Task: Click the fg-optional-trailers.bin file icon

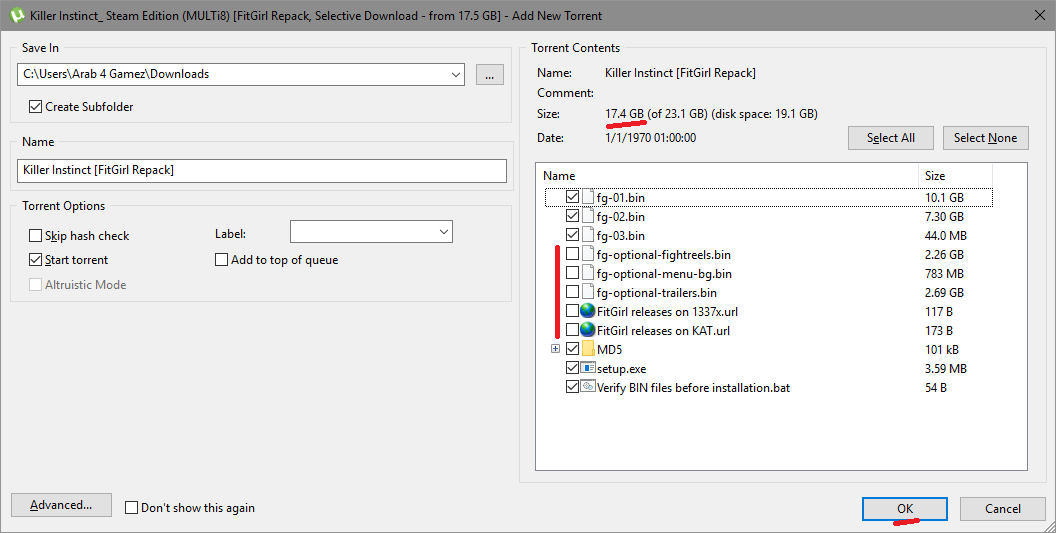Action: (x=588, y=292)
